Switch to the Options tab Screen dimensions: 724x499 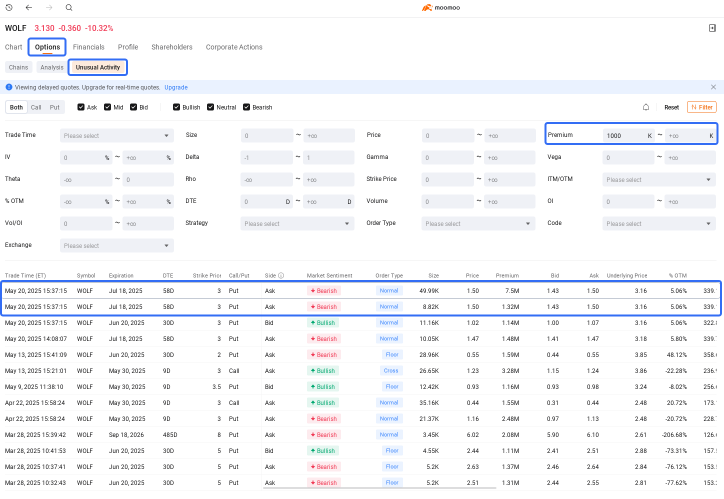47,47
